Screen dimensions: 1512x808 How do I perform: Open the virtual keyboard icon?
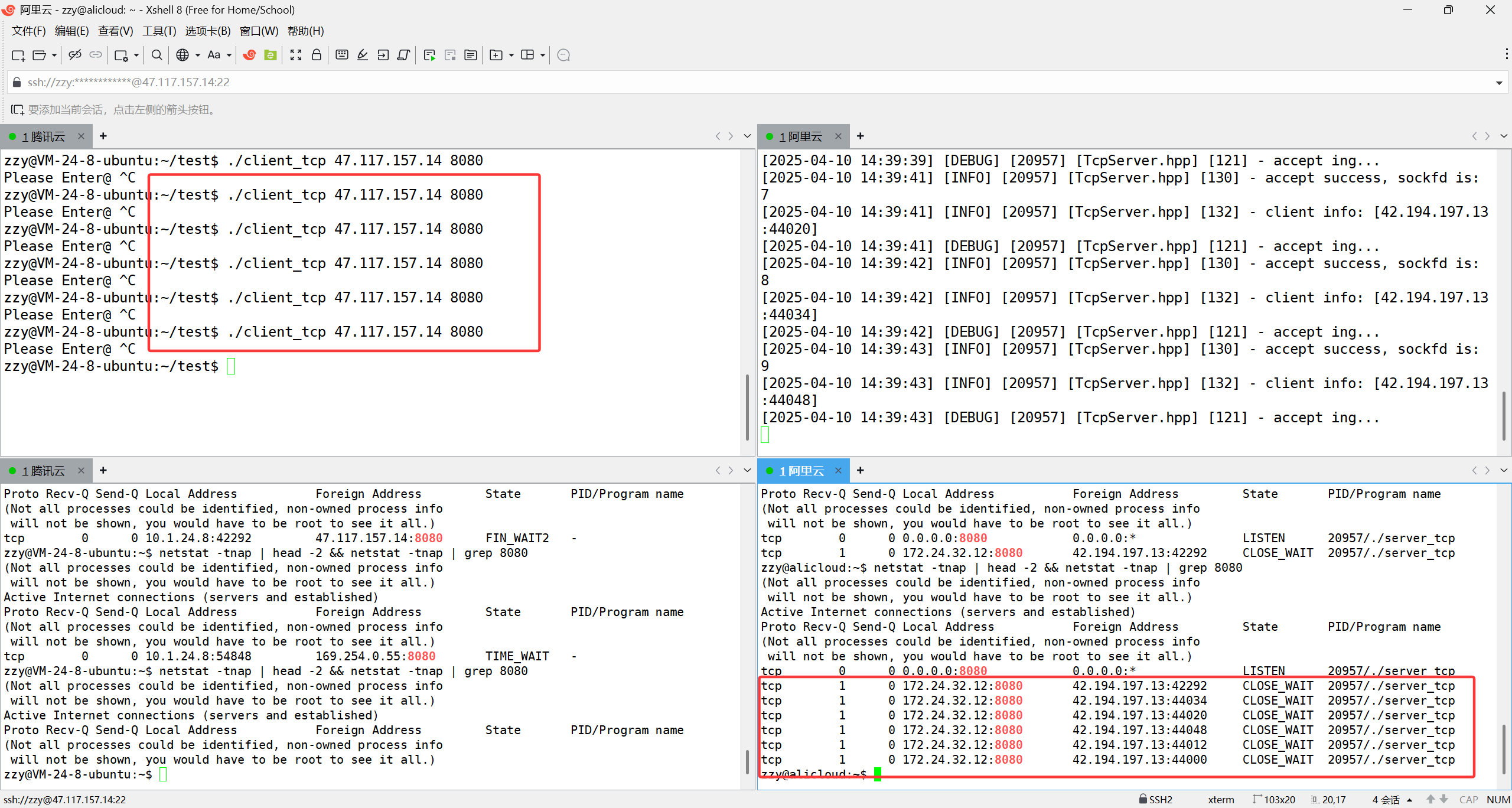pos(341,55)
